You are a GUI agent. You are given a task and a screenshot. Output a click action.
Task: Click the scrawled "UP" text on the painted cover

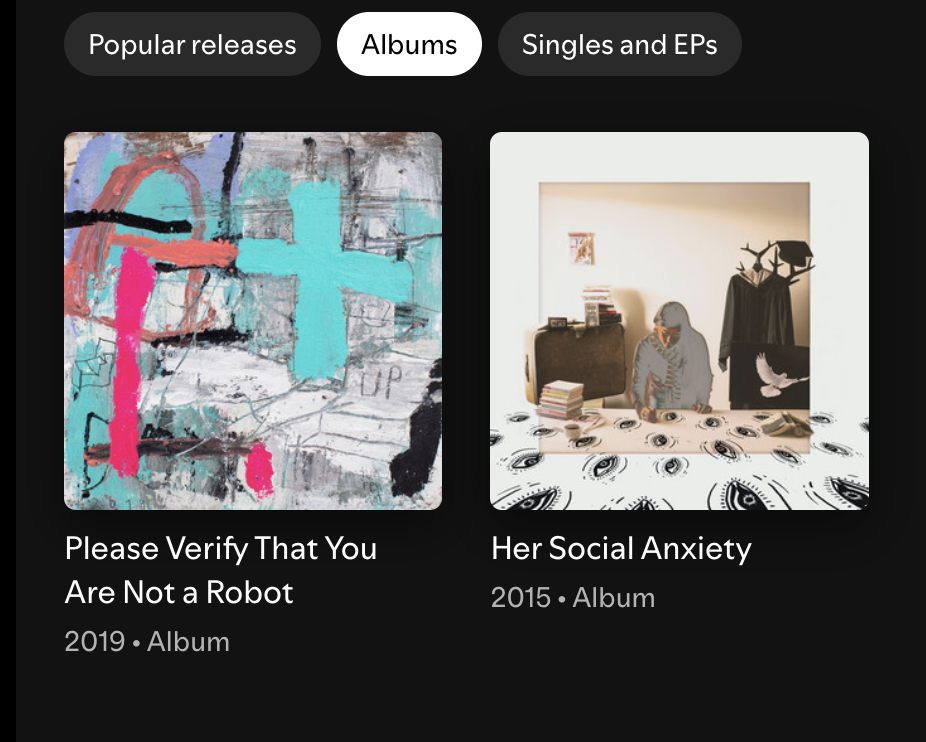pos(381,380)
